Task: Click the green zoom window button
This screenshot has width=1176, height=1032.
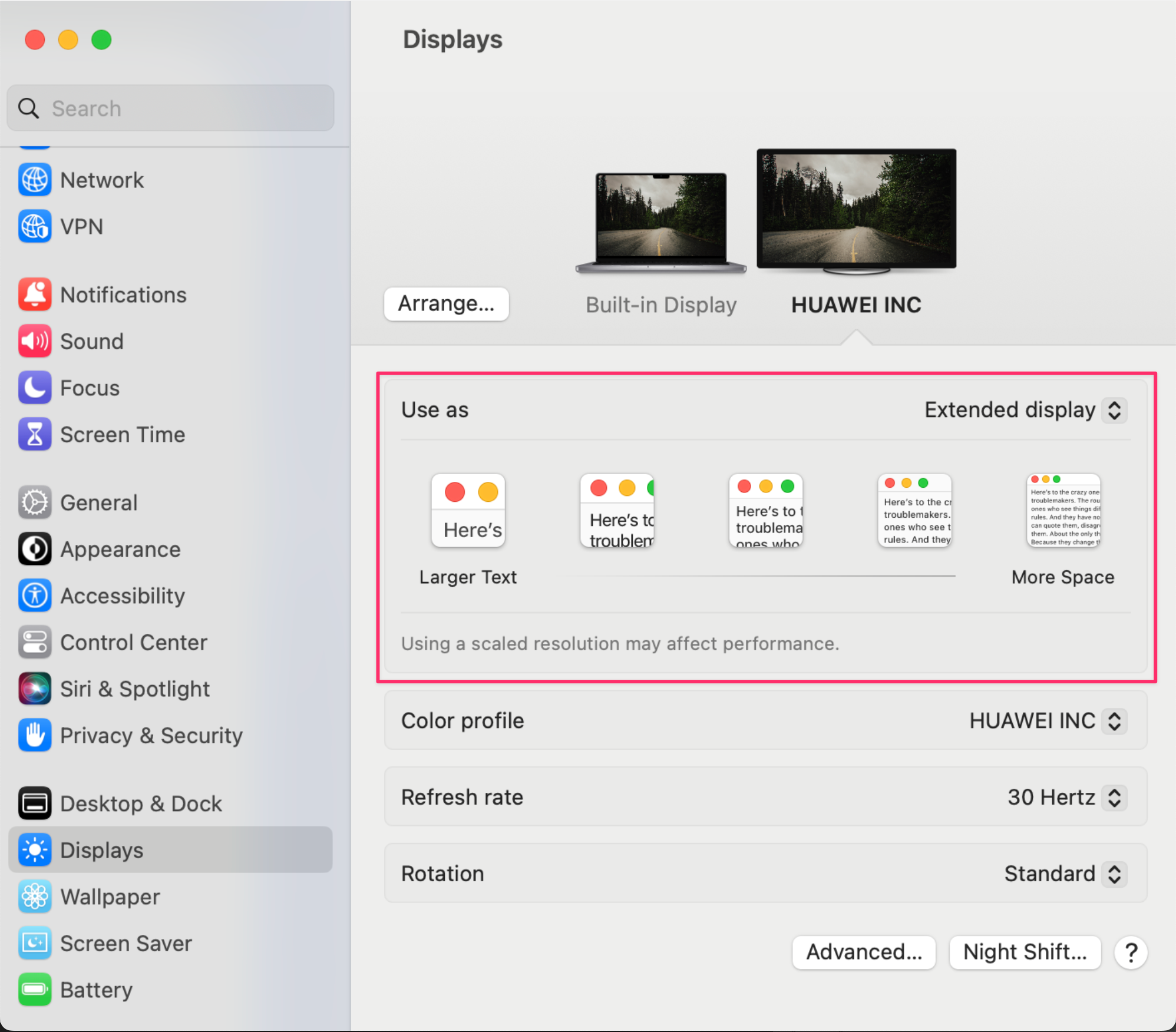Action: pos(101,39)
